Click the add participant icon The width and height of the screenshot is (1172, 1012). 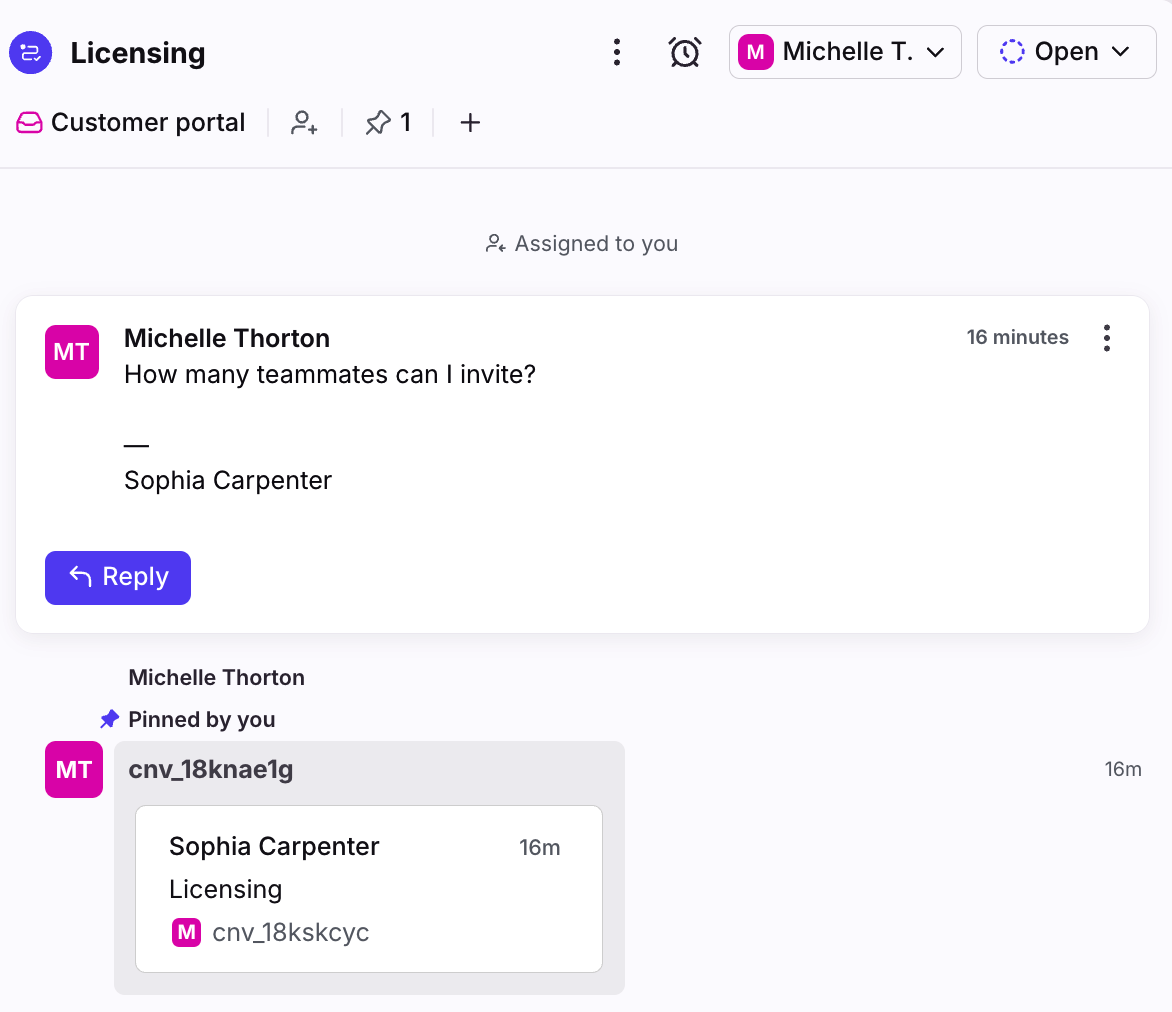304,123
